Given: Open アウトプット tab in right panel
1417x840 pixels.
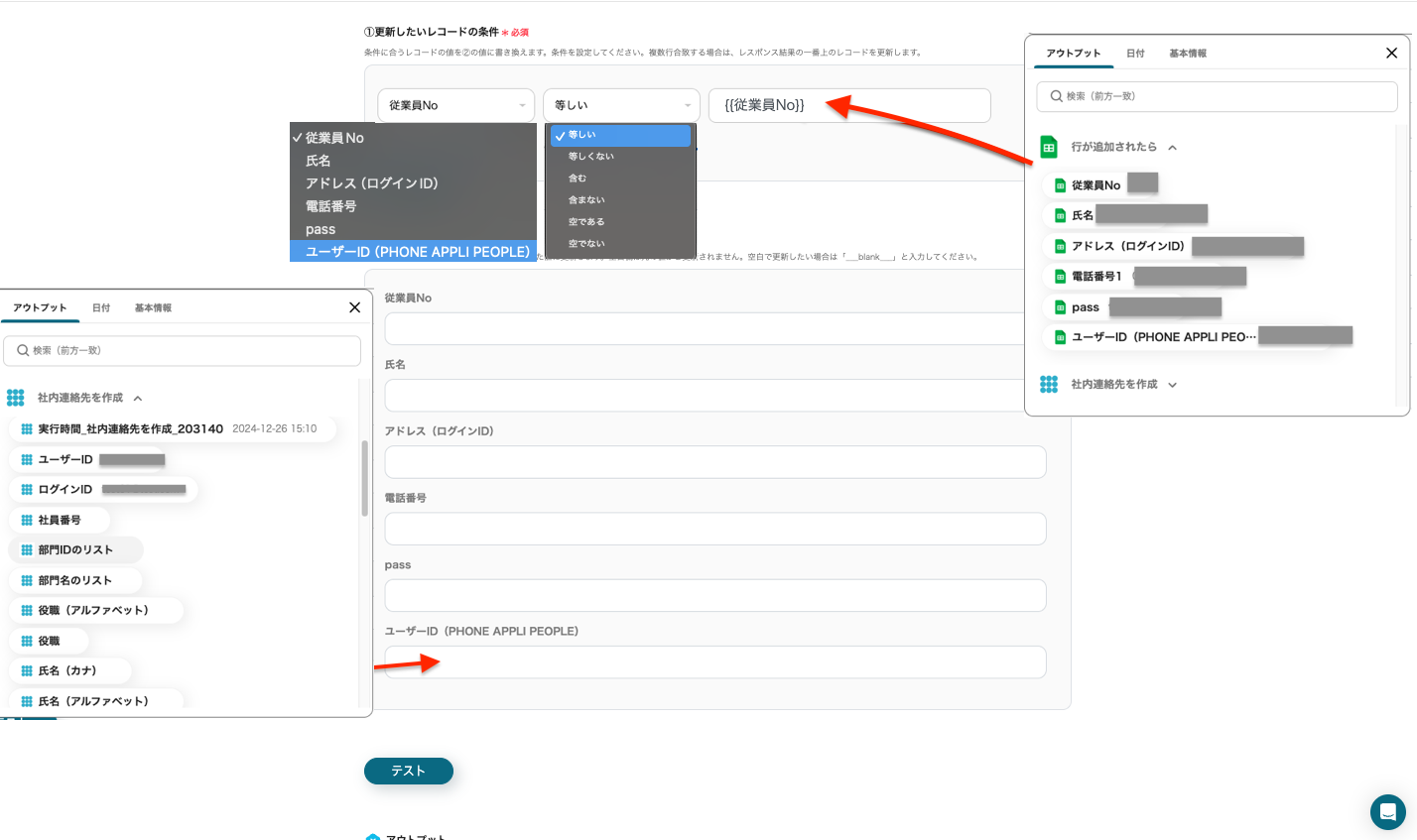Looking at the screenshot, I should point(1074,54).
